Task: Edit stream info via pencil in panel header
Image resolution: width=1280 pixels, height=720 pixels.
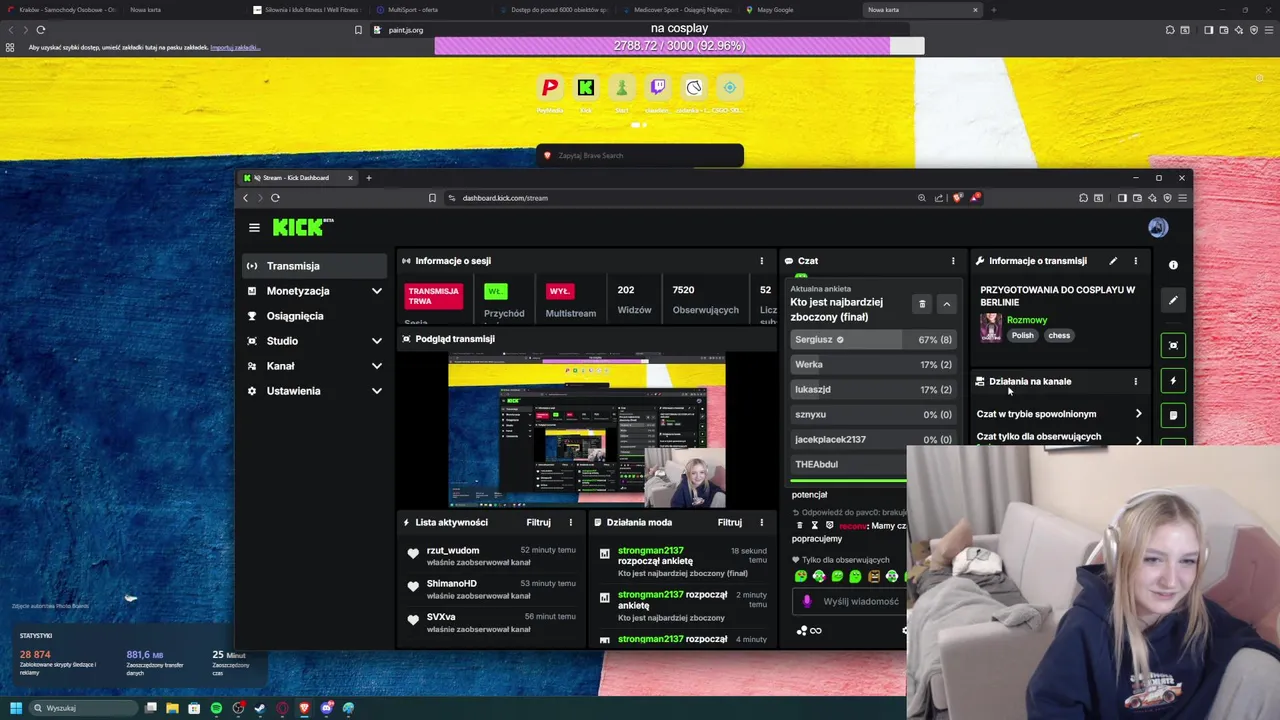Action: (x=1113, y=261)
